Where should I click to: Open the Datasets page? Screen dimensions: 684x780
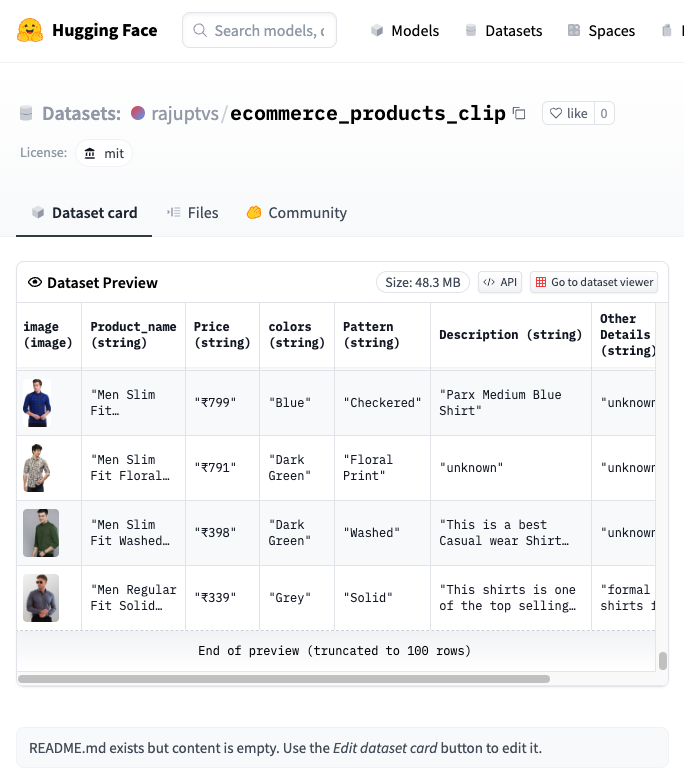coord(503,31)
